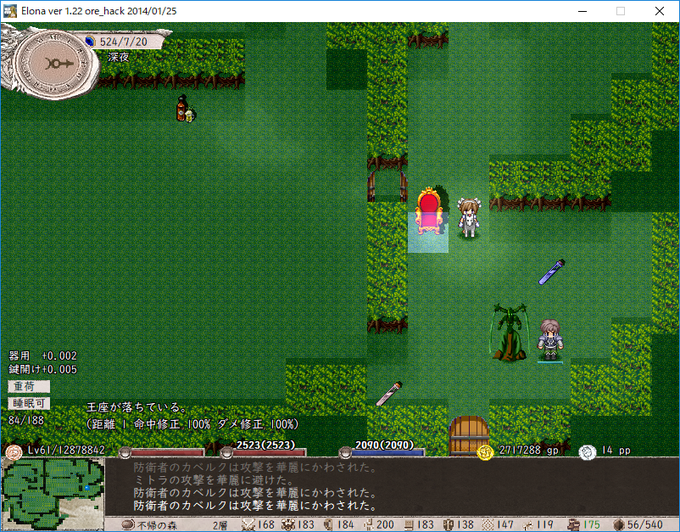Viewport: 680px width, 532px height.
Task: Click the 器用 +0.002 skill gain text
Action: pos(42,356)
